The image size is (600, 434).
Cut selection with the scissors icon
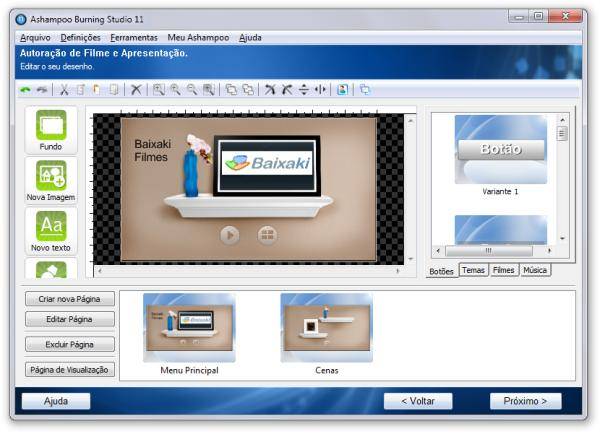coord(64,90)
